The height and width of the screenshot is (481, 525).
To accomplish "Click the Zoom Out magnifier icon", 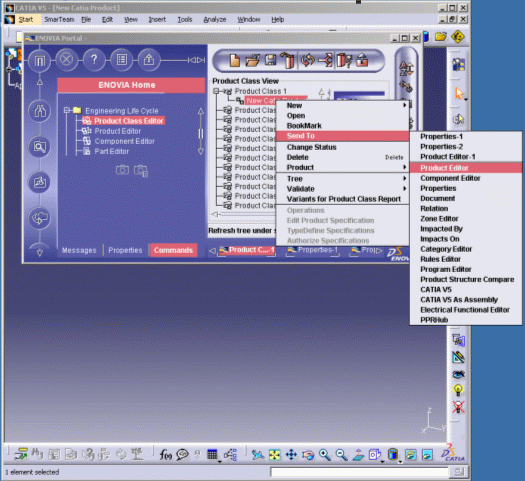I will 341,455.
